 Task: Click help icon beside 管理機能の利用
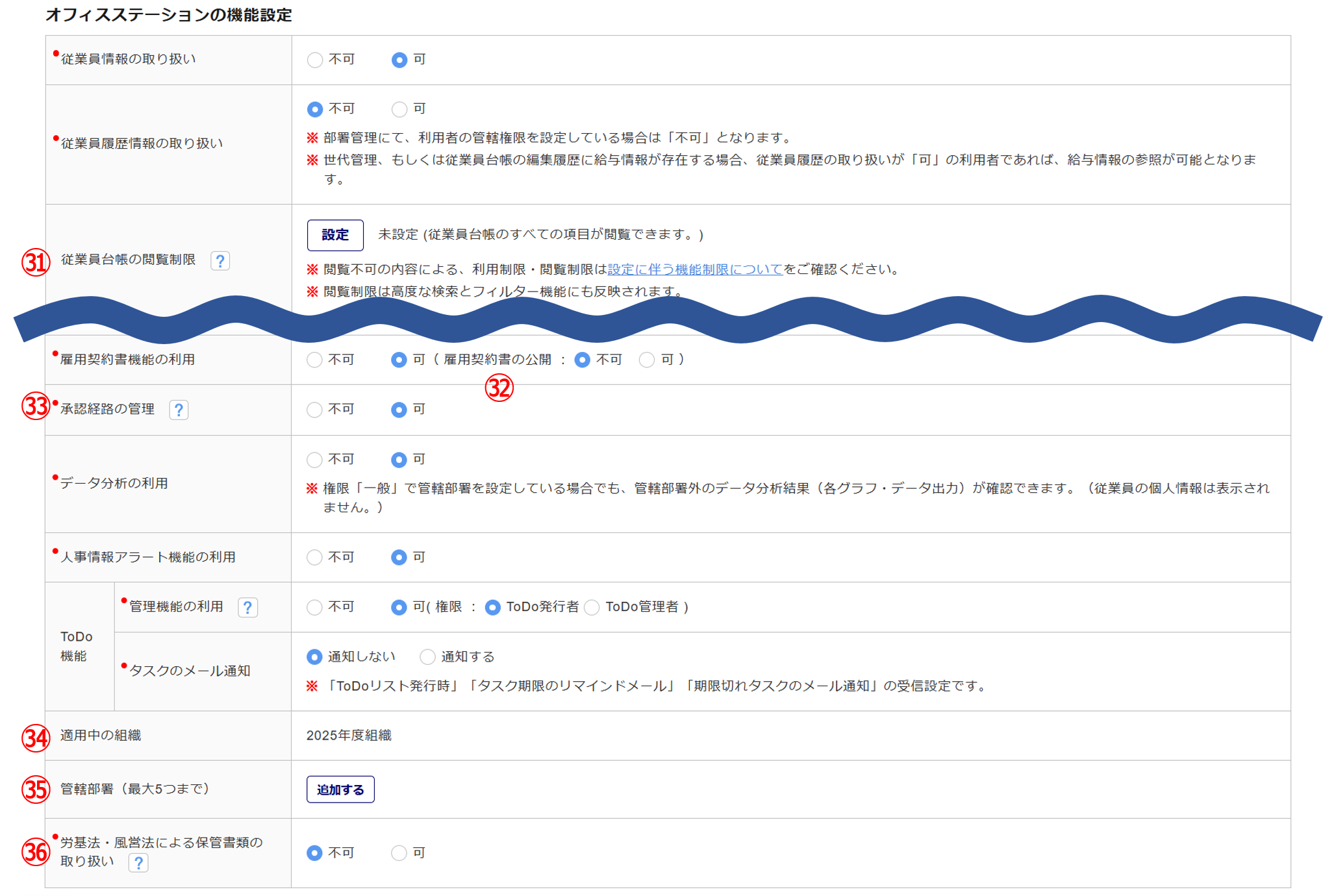[247, 607]
